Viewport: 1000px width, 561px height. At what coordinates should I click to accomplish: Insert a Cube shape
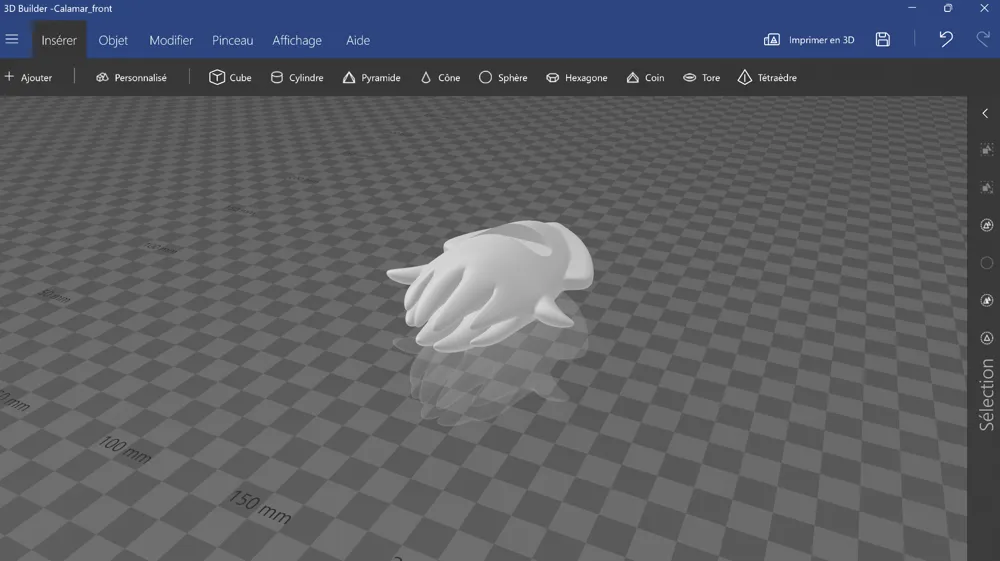(x=230, y=77)
